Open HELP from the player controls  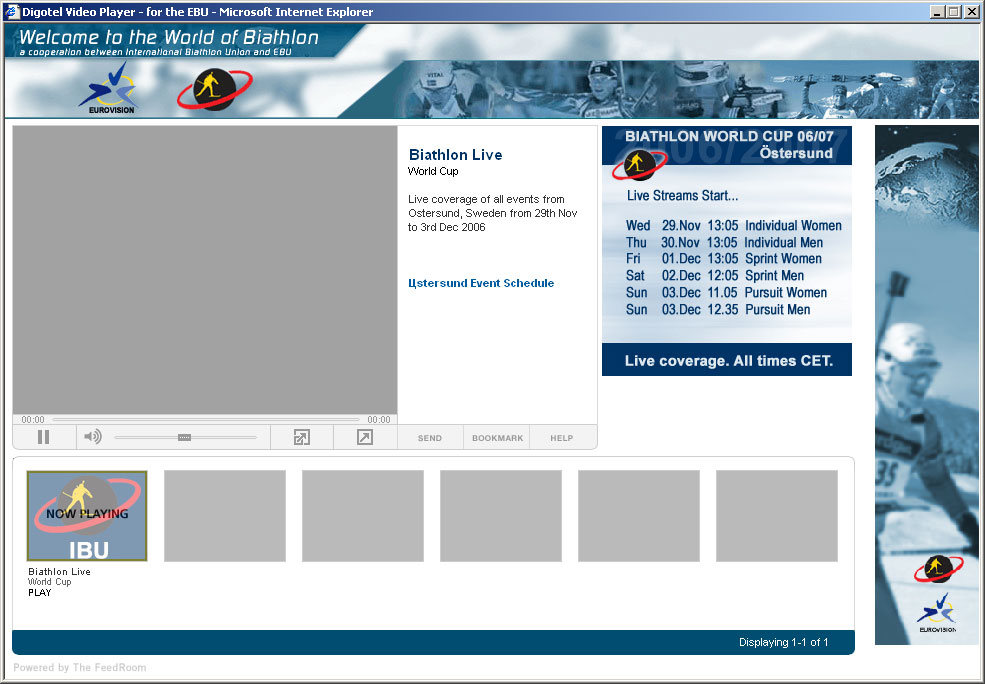pos(562,438)
